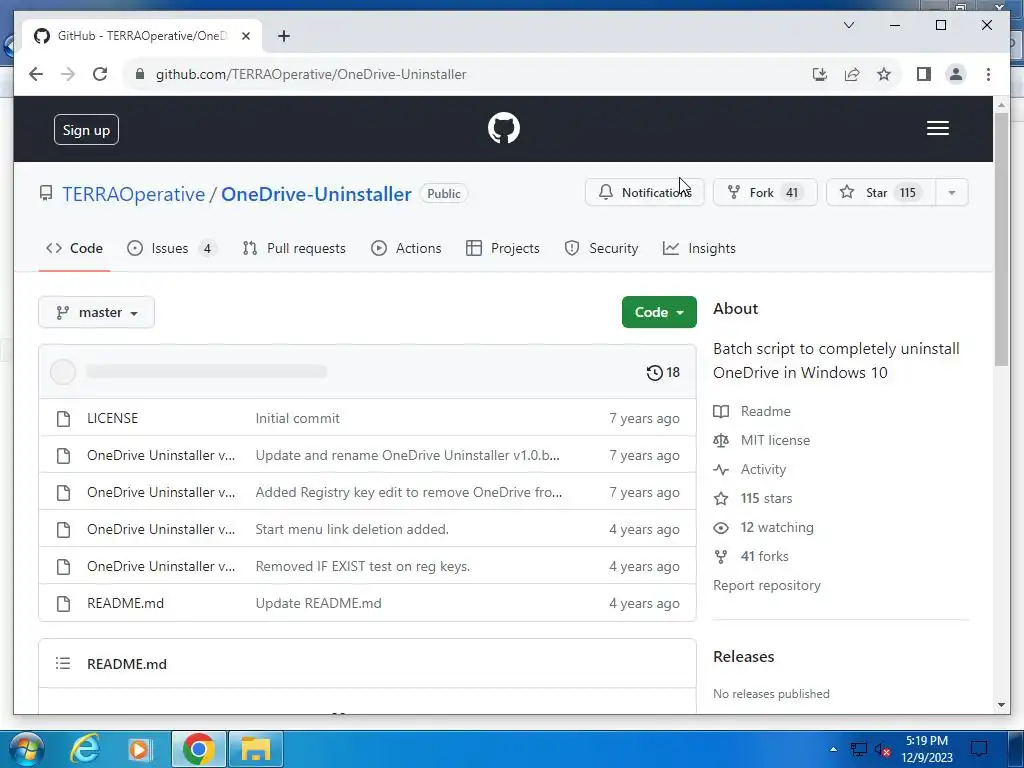Reload the page with refresh icon

tap(99, 74)
